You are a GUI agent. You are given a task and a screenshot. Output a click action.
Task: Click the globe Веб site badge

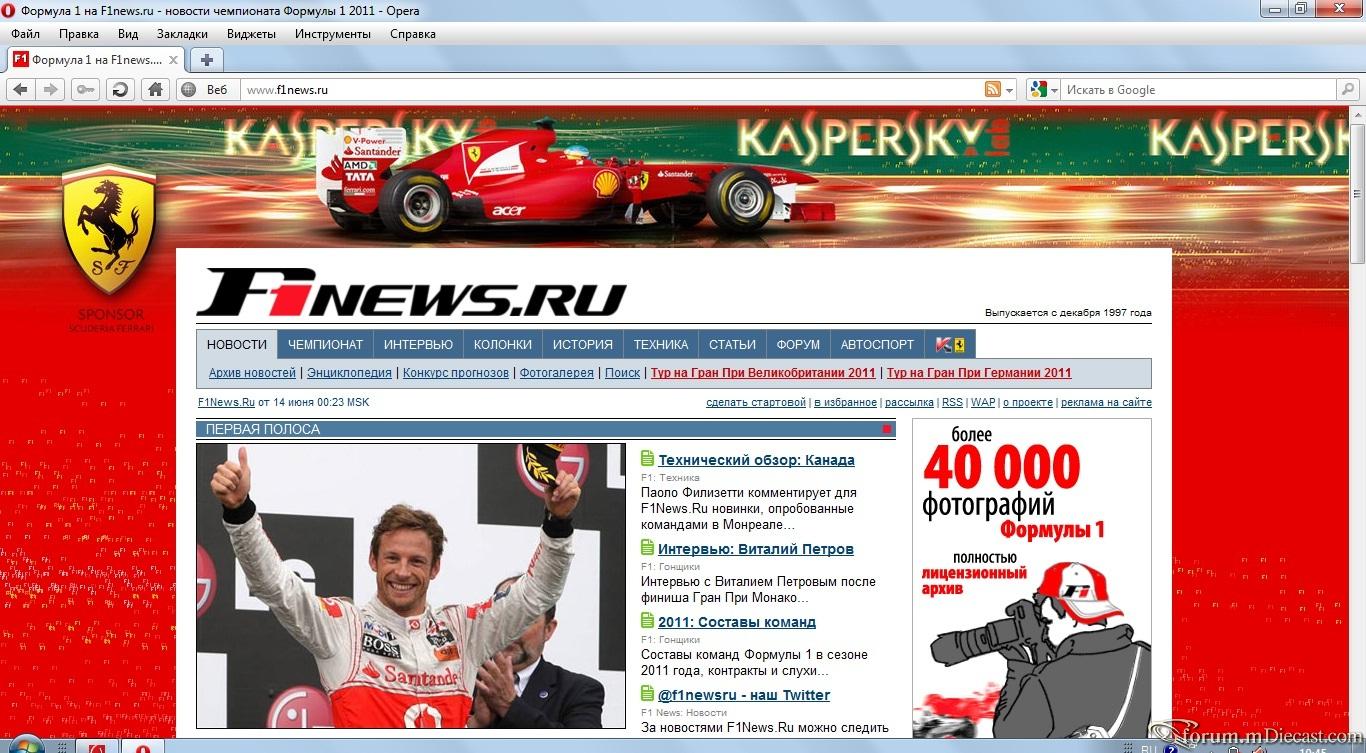[x=207, y=89]
